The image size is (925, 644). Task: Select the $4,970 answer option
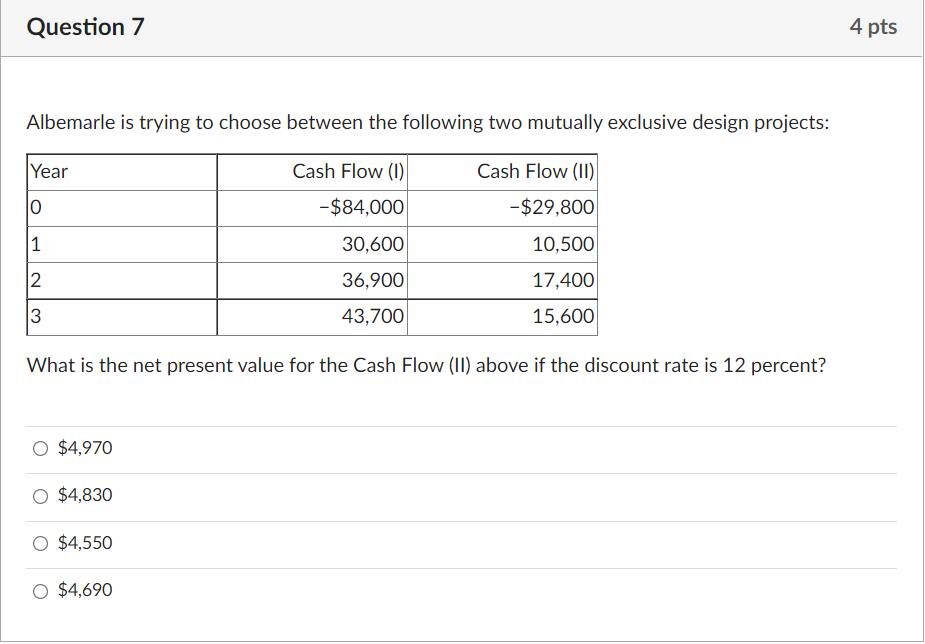pos(40,448)
